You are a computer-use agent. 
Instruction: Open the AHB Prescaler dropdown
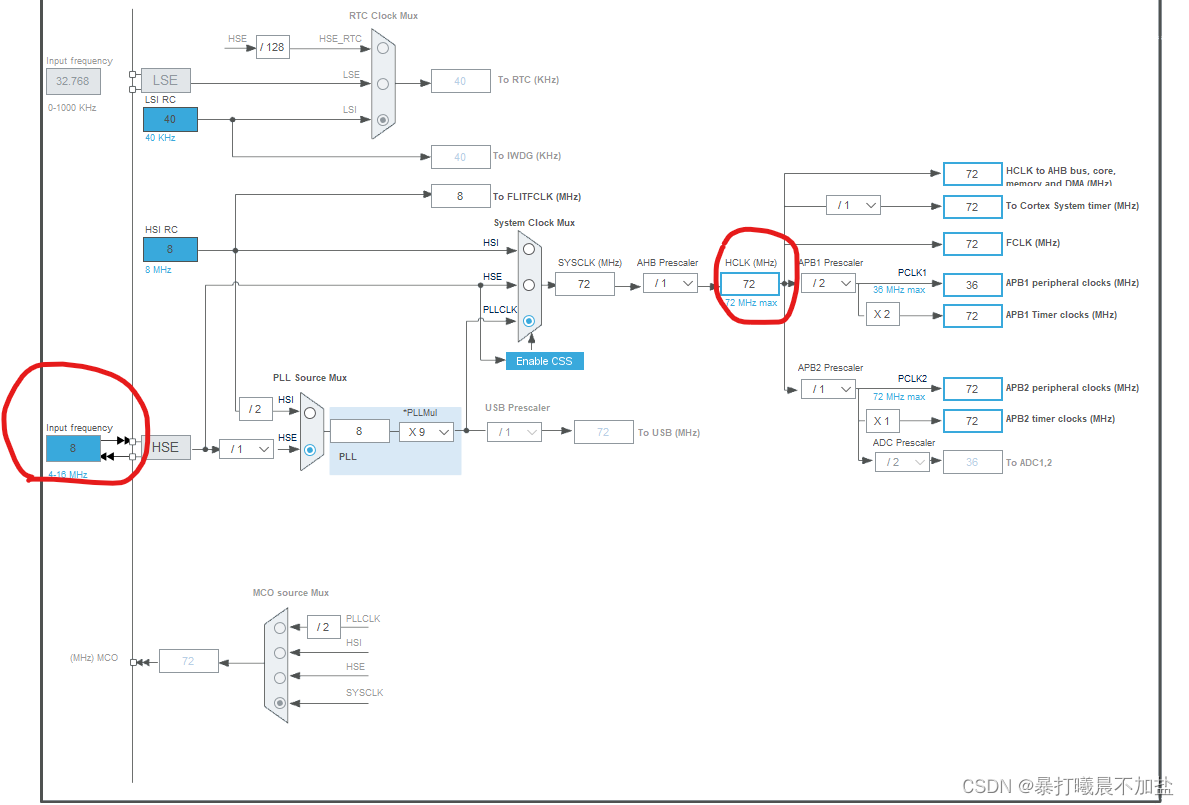[670, 283]
